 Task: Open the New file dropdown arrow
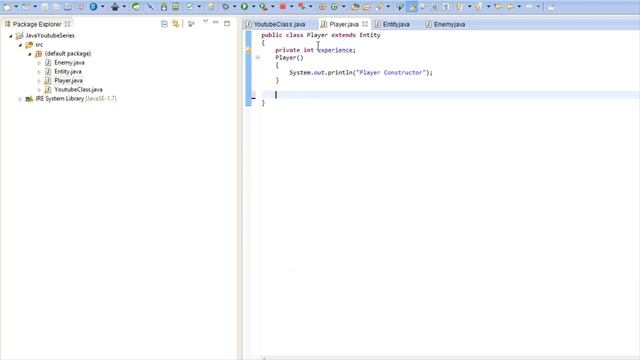point(16,7)
